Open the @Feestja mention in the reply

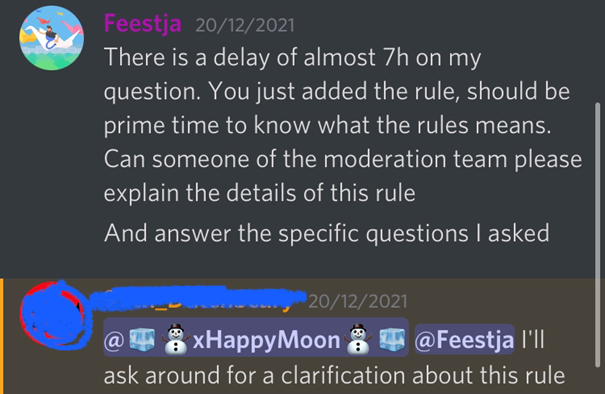[464, 340]
